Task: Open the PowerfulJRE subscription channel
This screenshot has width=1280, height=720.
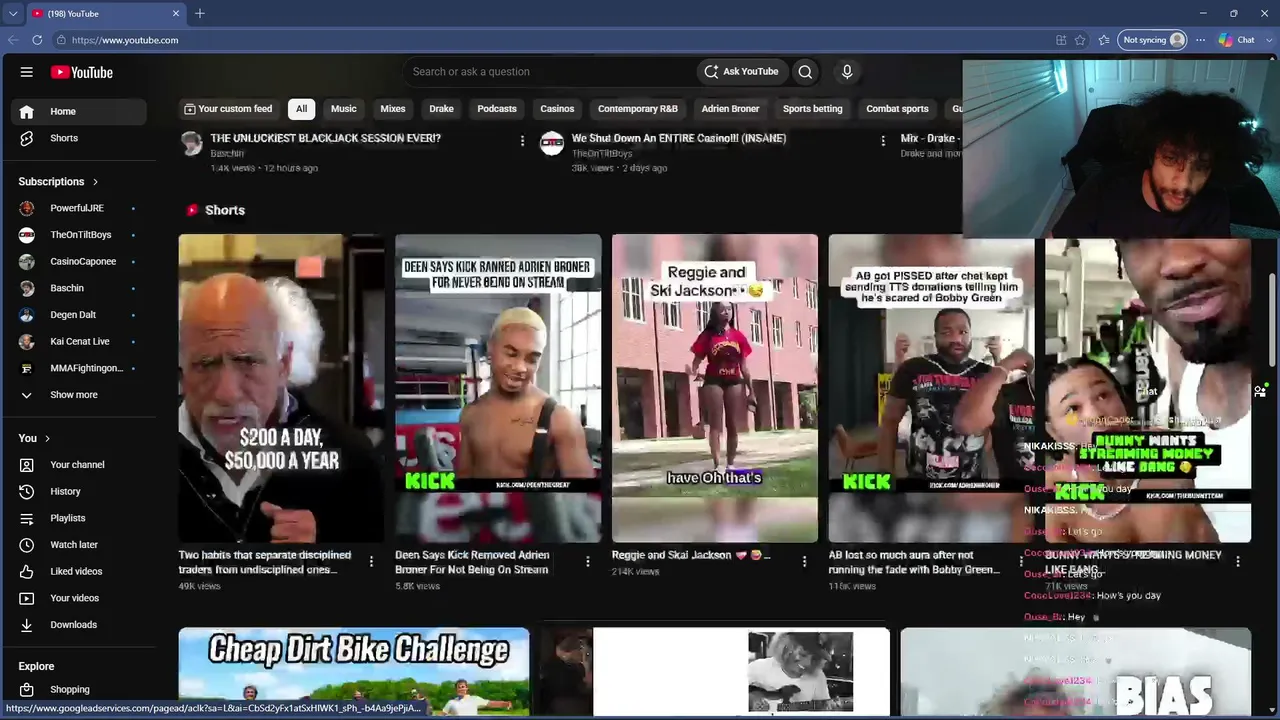Action: coord(80,208)
